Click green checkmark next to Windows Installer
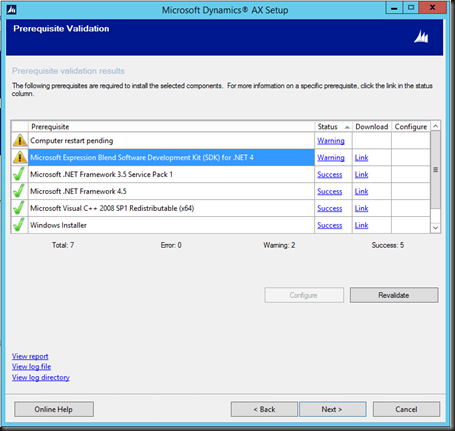455x431 pixels. (x=19, y=225)
